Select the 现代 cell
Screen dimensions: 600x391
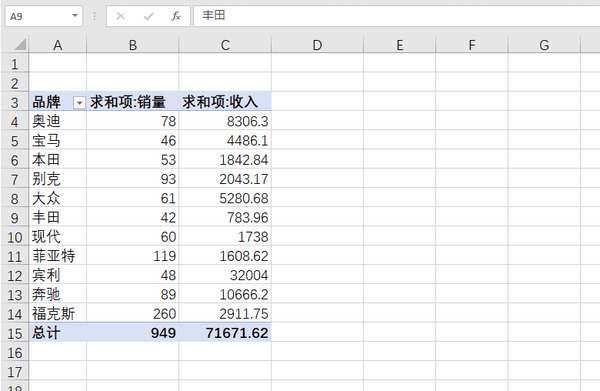tap(58, 236)
